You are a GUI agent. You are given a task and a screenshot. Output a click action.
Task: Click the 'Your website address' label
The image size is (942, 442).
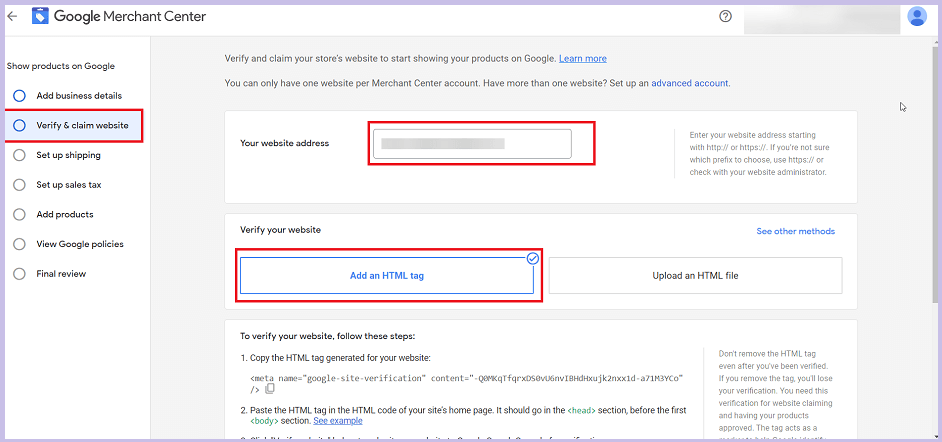(x=285, y=143)
